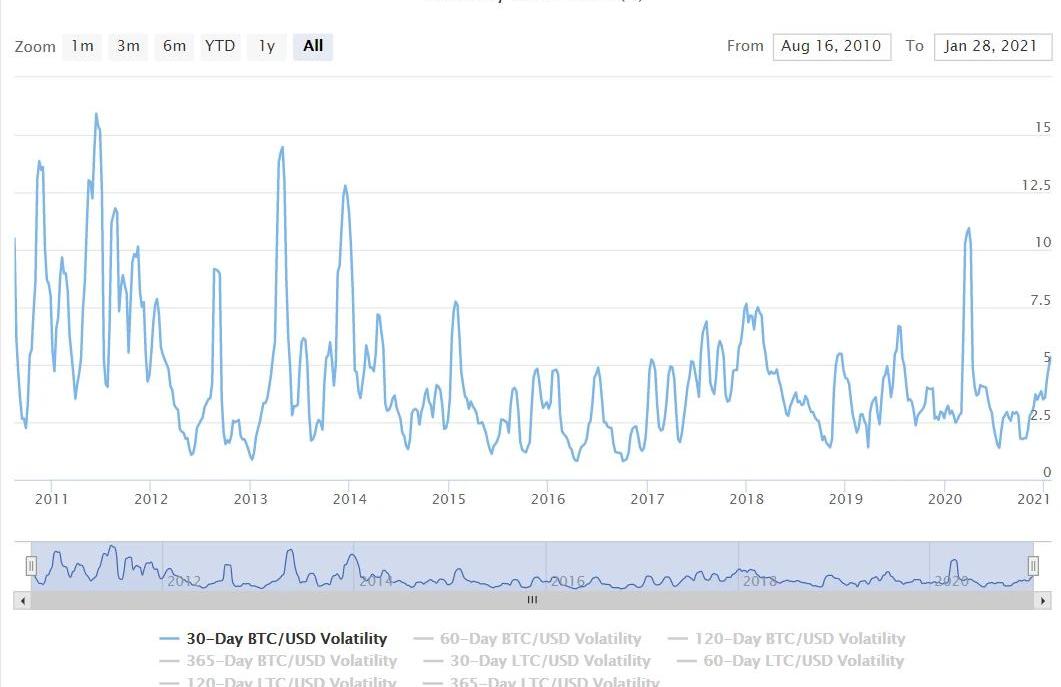1061x687 pixels.
Task: Click the navigator scrollbar center grip
Action: point(532,600)
